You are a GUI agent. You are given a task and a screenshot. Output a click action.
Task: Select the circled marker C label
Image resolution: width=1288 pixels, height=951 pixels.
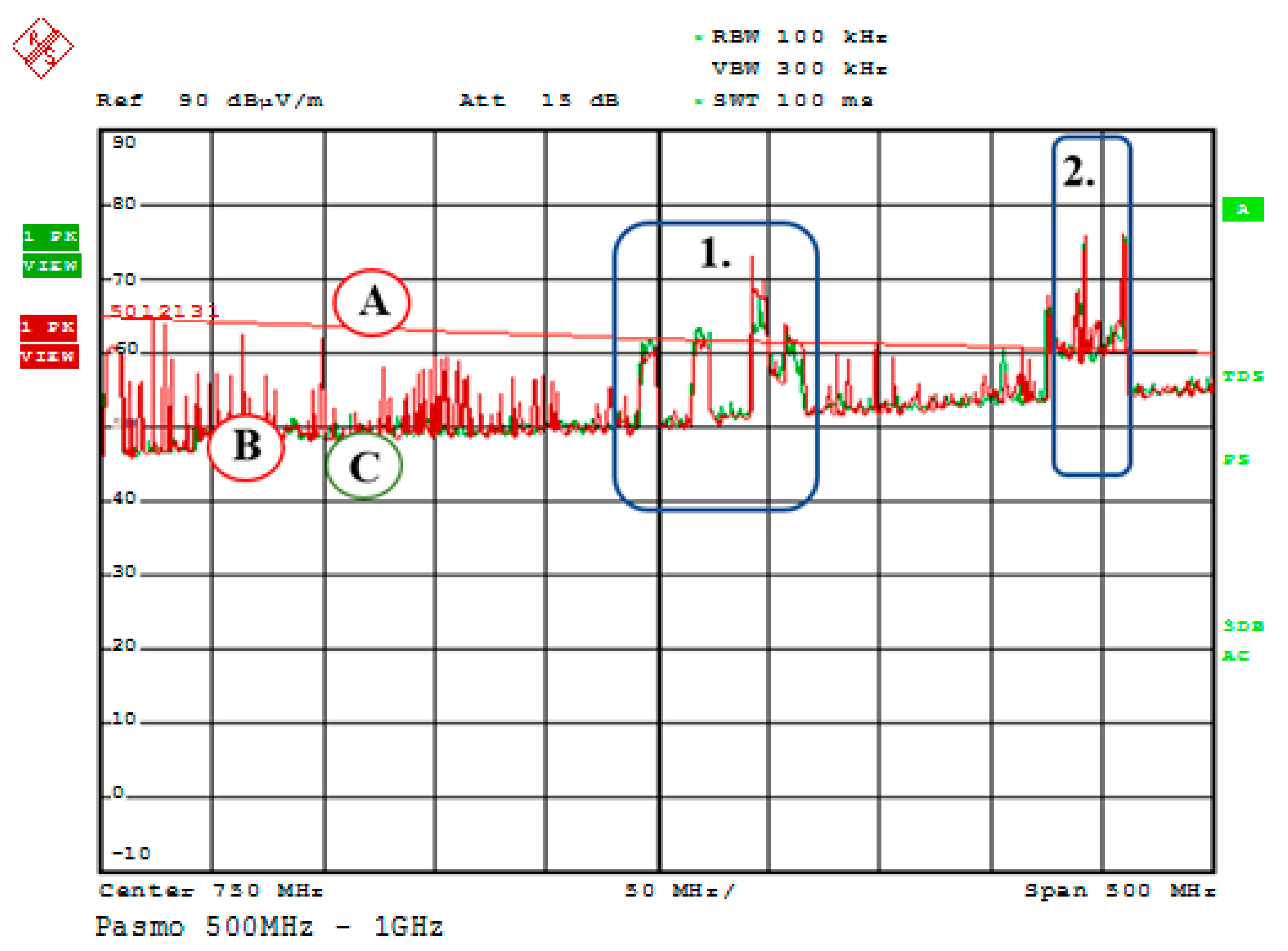coord(364,468)
